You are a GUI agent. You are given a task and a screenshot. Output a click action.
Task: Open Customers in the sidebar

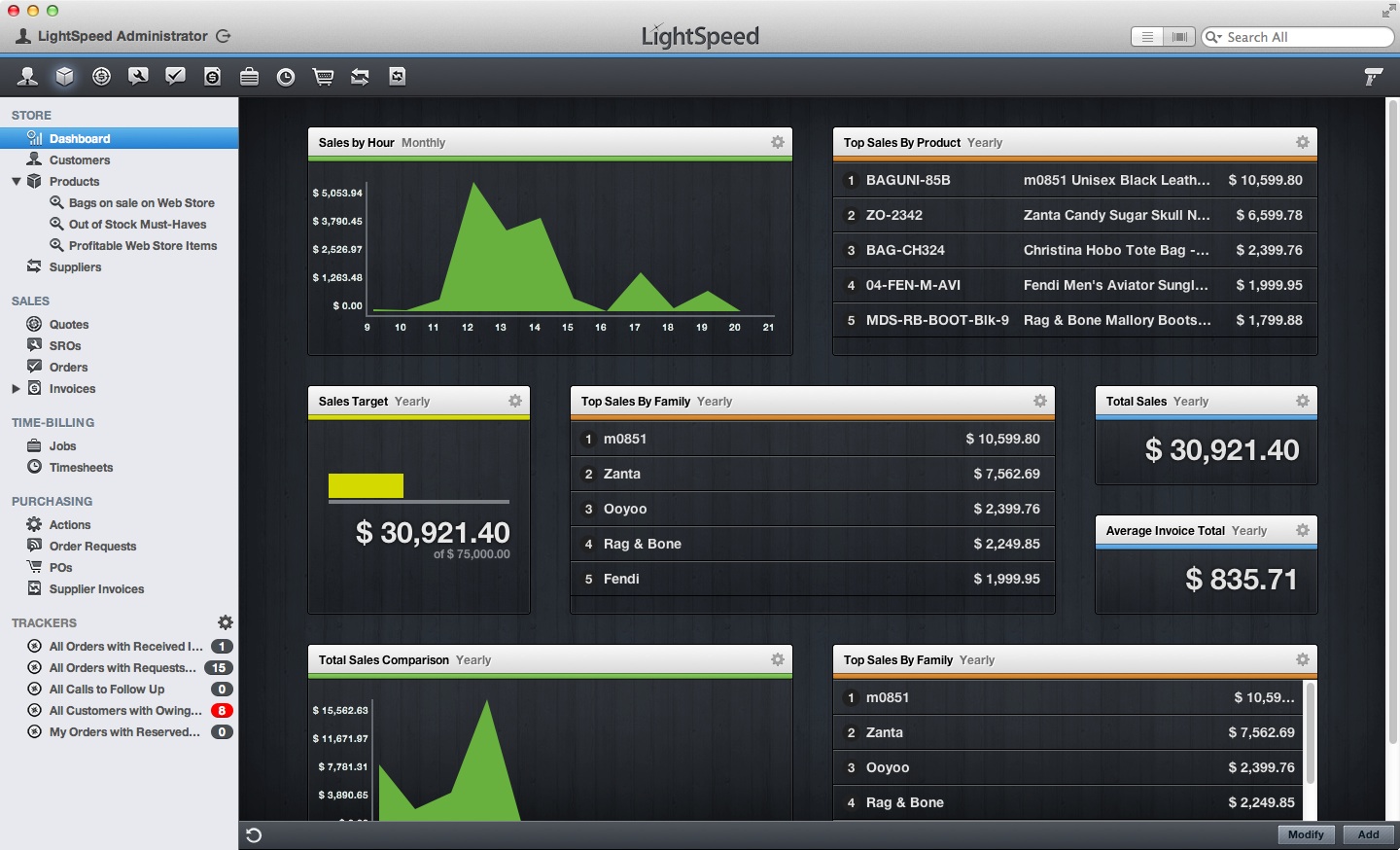[119, 159]
